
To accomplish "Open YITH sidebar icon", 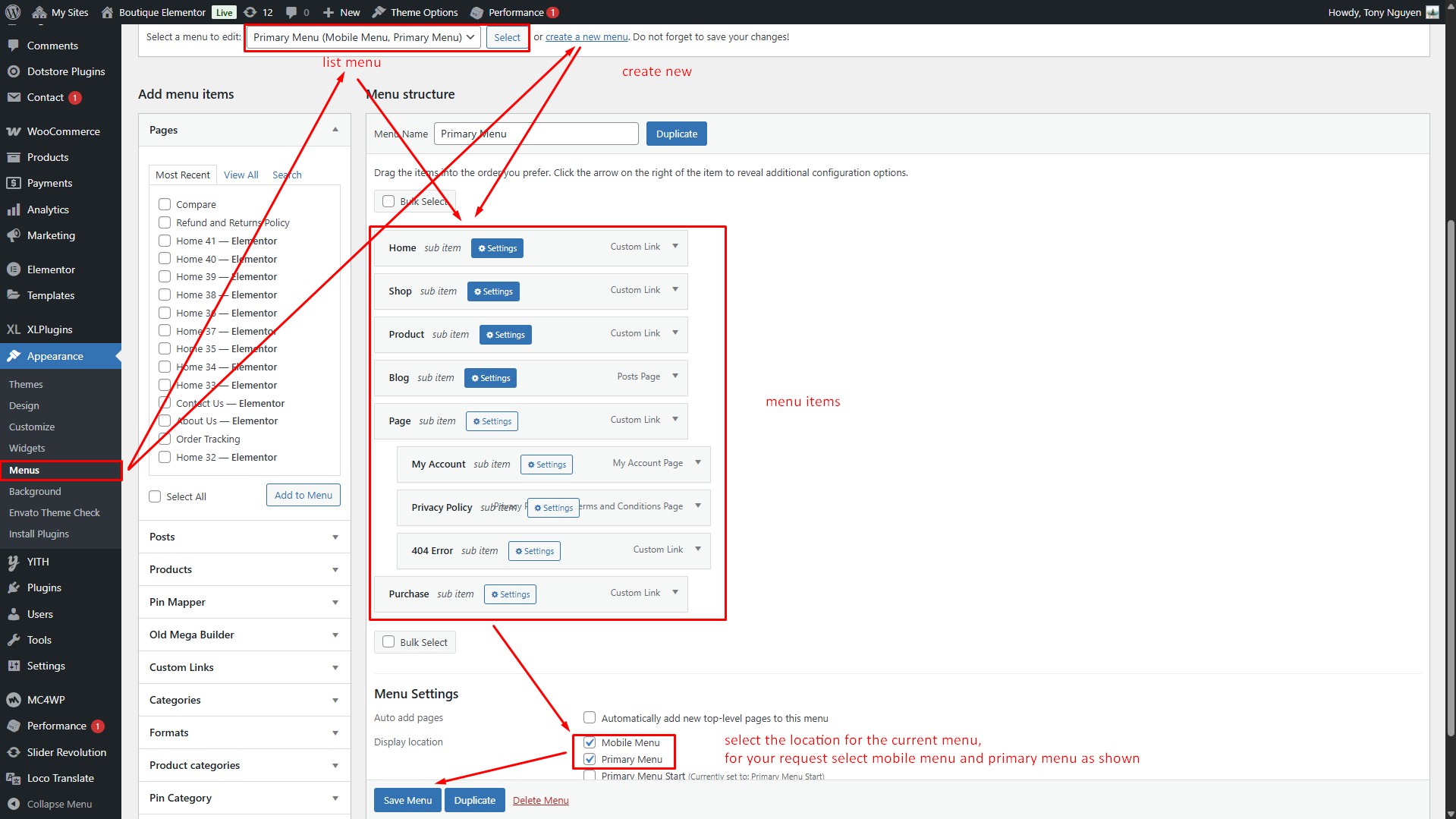I will pyautogui.click(x=14, y=562).
